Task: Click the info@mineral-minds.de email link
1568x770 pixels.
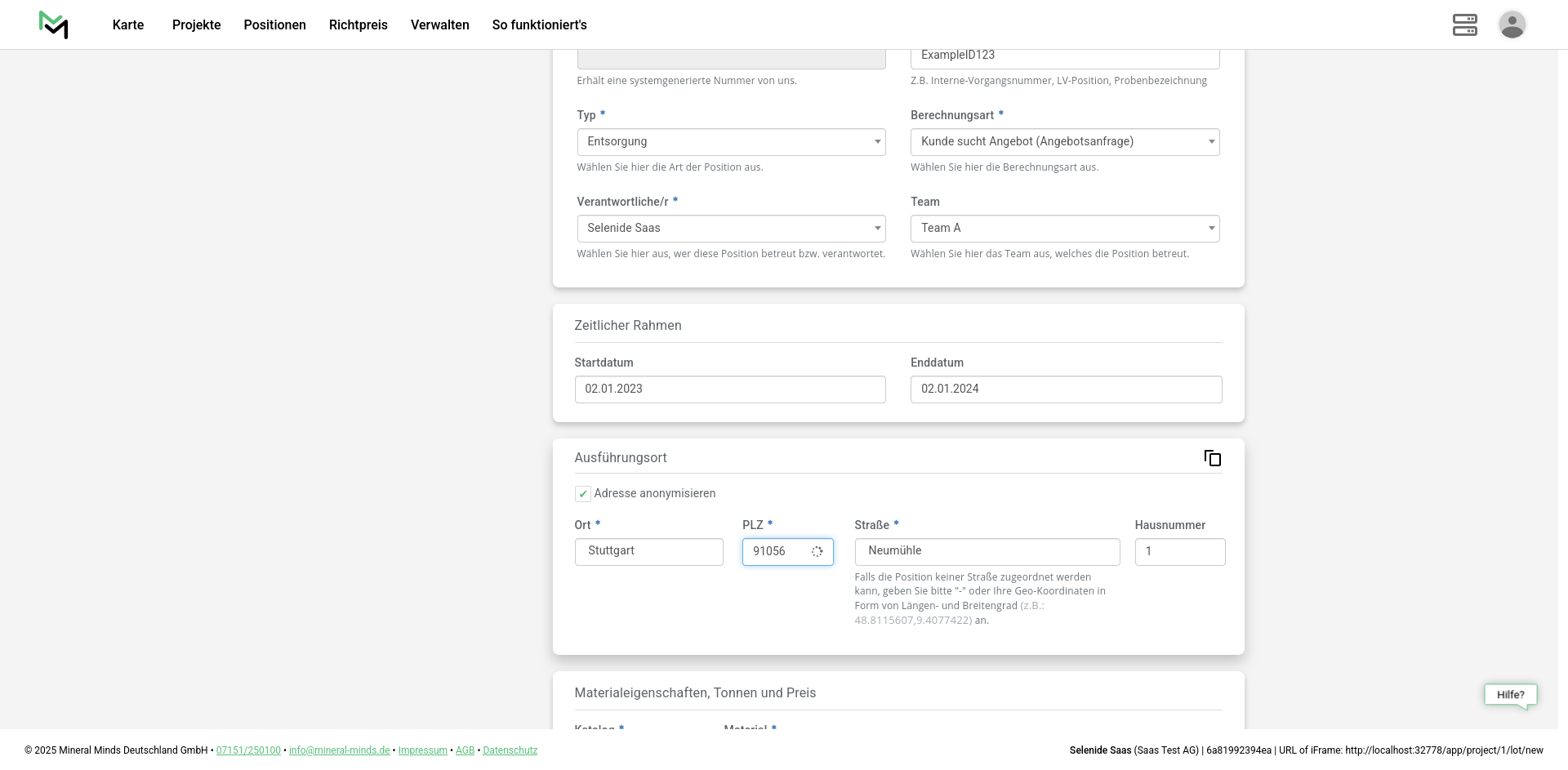Action: click(339, 750)
